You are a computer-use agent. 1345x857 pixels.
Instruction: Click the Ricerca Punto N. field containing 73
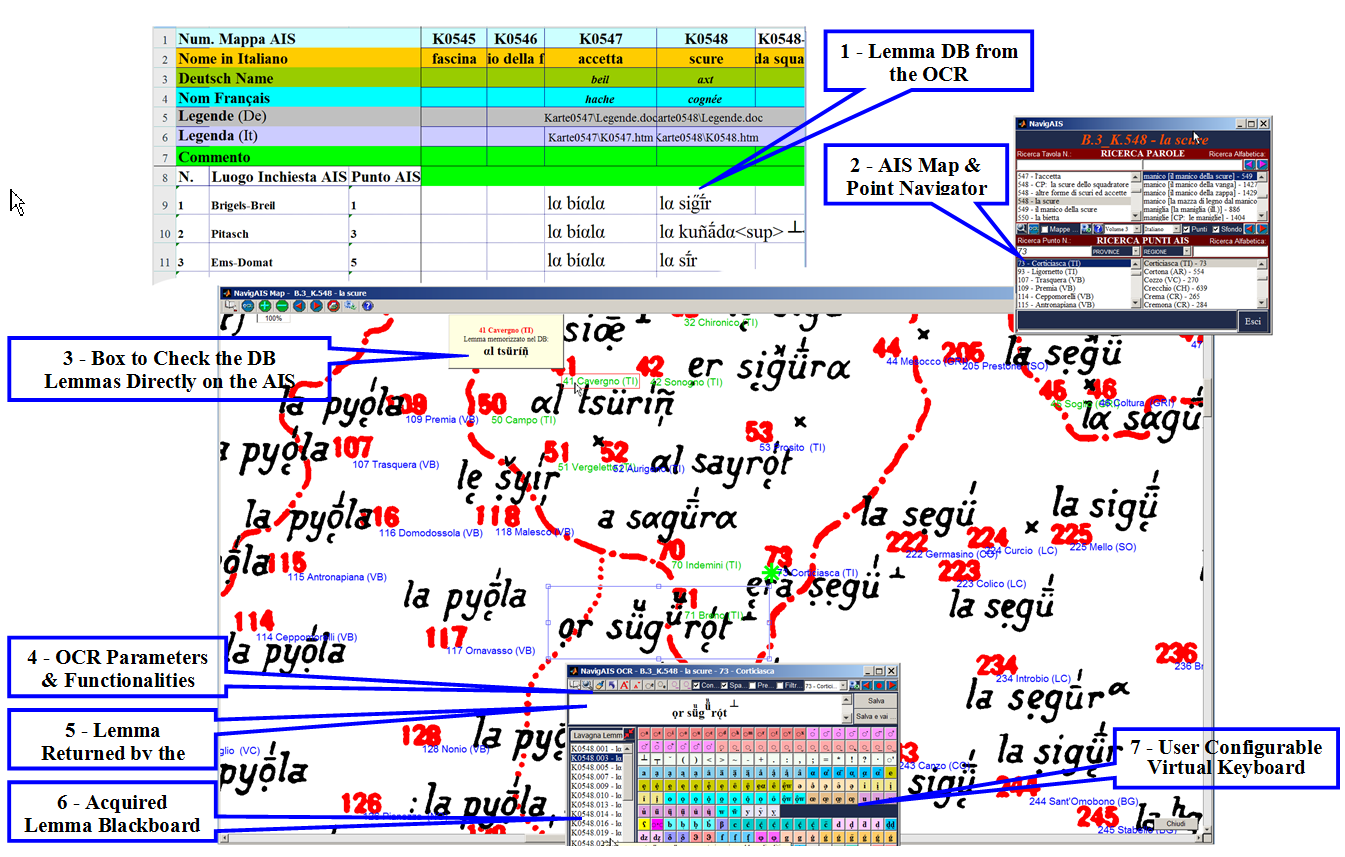[x=1052, y=251]
